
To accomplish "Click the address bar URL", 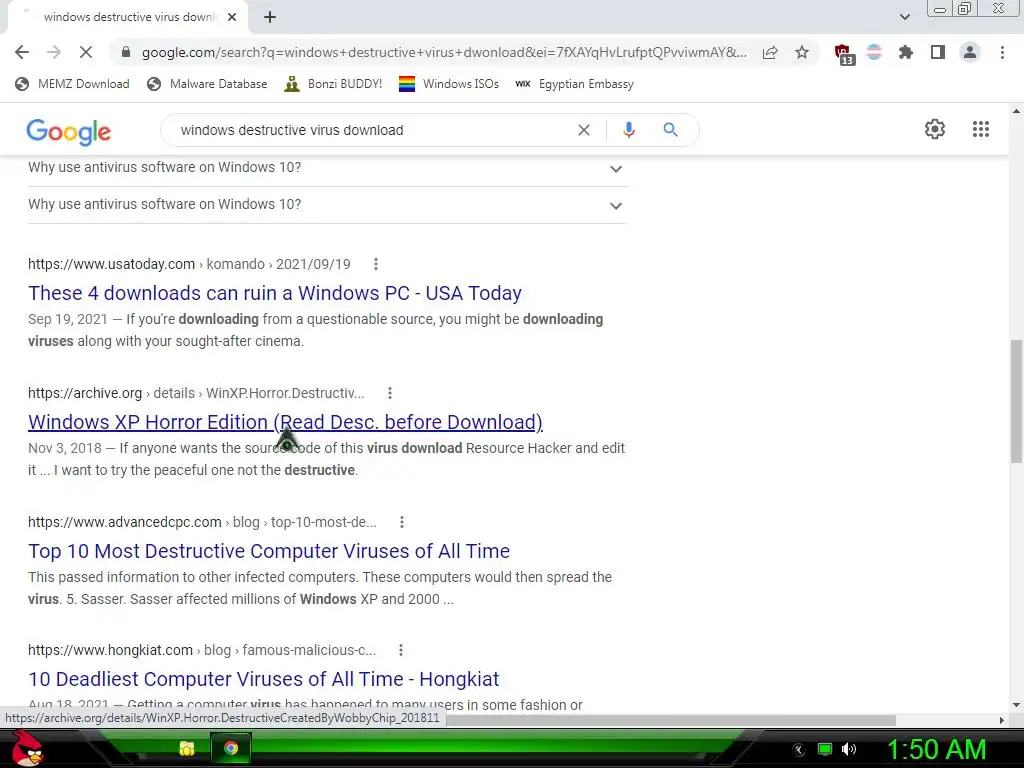I will (444, 52).
